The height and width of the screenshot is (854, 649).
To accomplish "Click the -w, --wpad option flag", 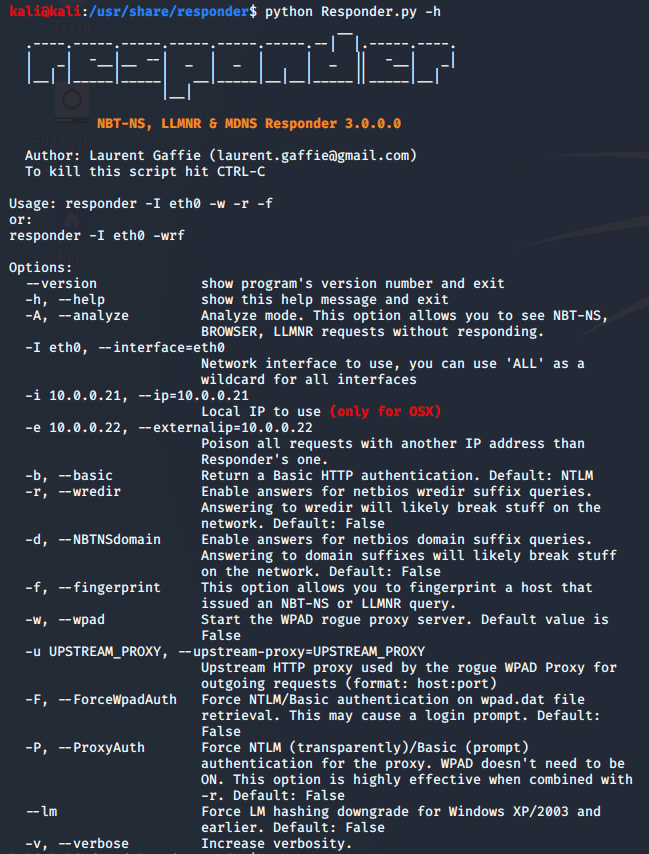I will (x=65, y=620).
